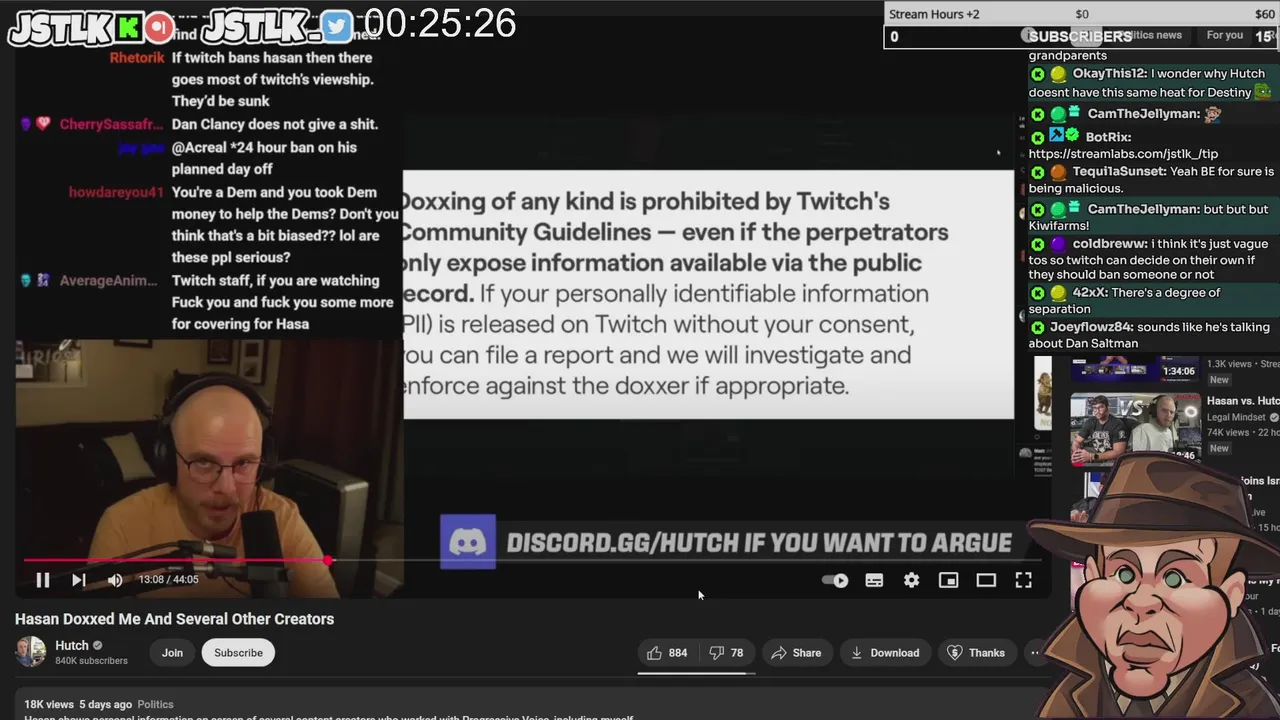The width and height of the screenshot is (1280, 720).
Task: Click the 840K subscribers text
Action: click(91, 661)
